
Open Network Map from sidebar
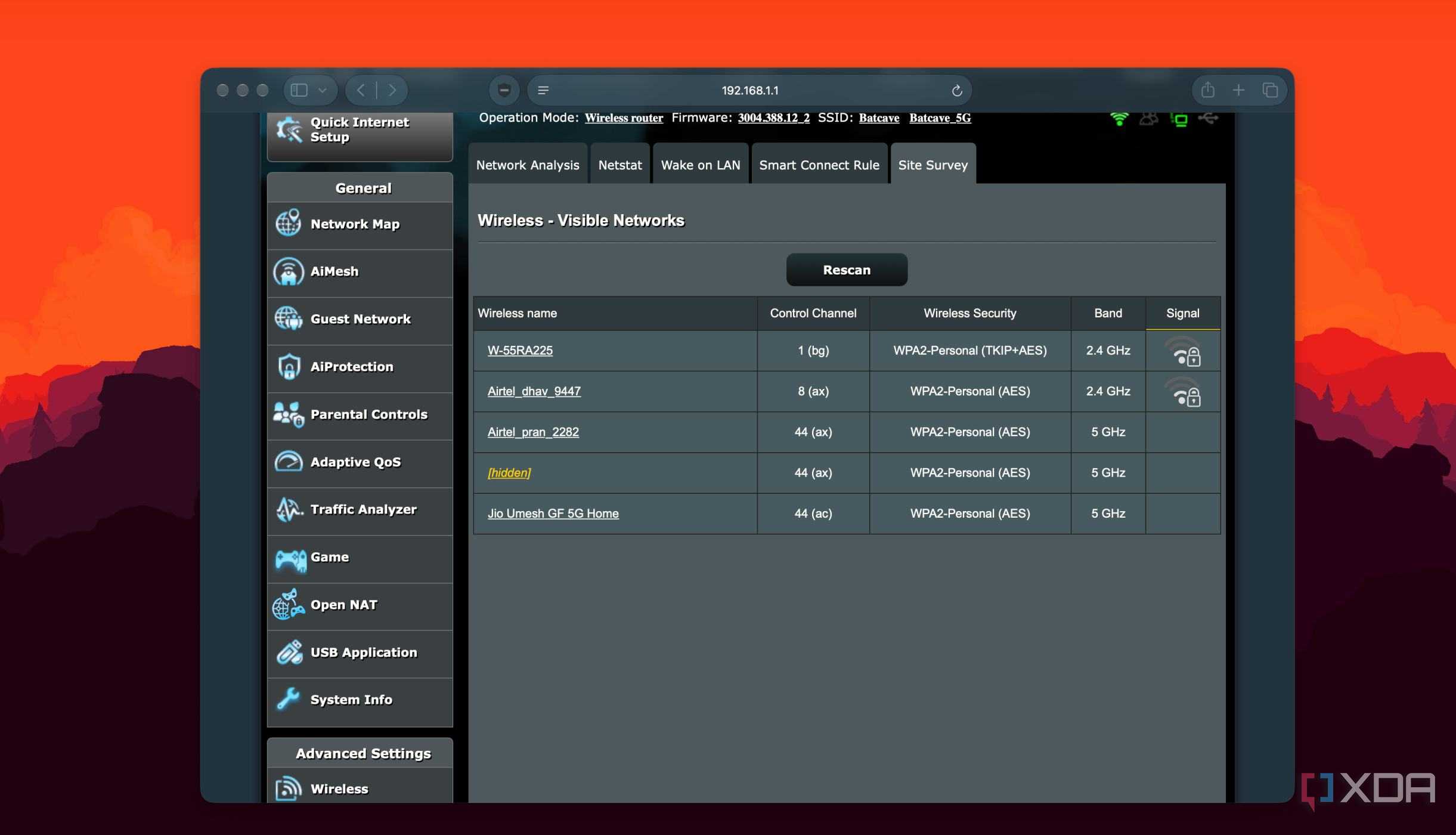(x=360, y=224)
